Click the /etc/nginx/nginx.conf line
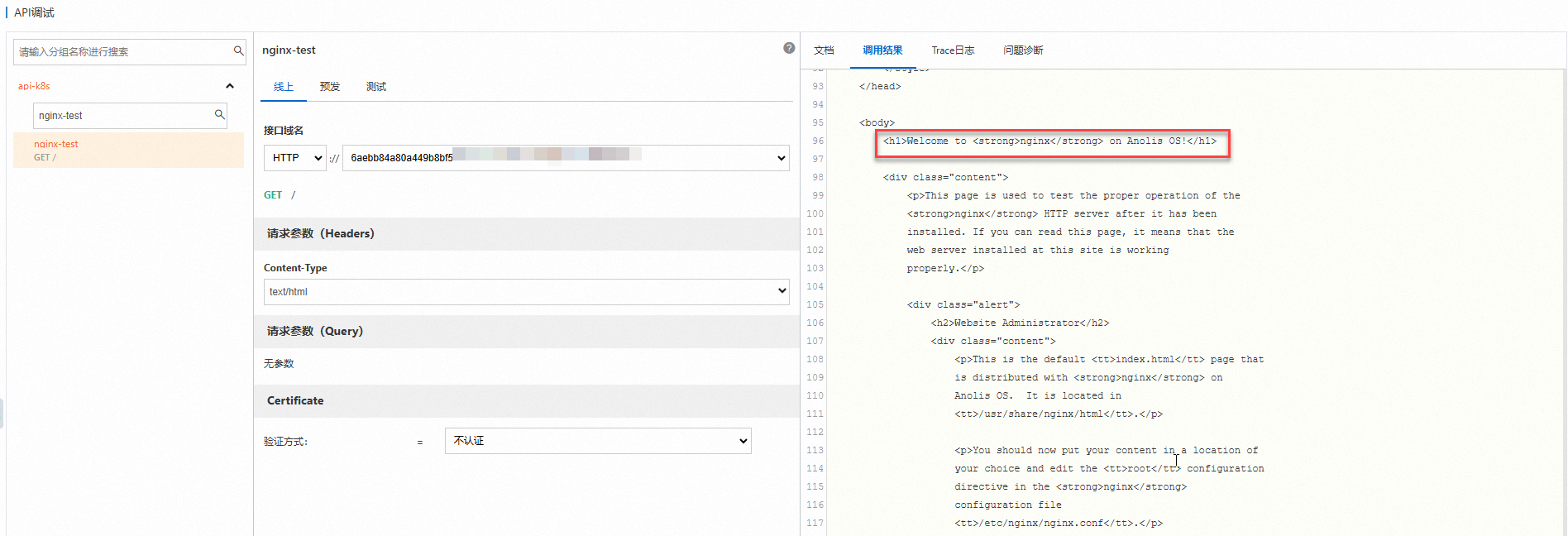This screenshot has width=1568, height=536. pyautogui.click(x=1059, y=524)
